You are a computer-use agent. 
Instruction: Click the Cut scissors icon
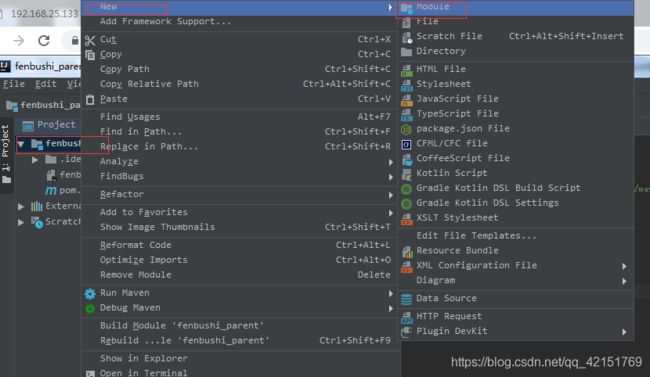(x=90, y=40)
